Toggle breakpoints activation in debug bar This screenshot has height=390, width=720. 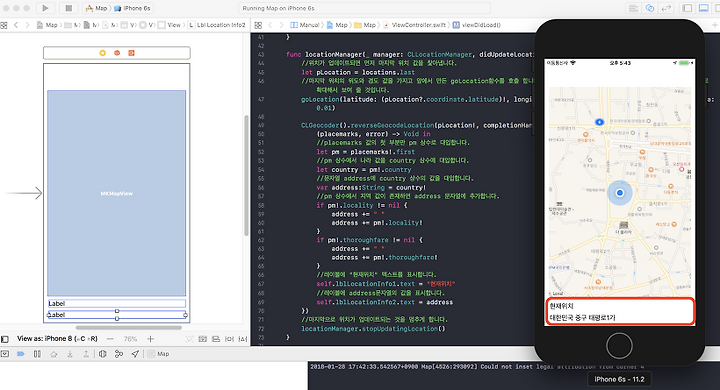coord(21,354)
